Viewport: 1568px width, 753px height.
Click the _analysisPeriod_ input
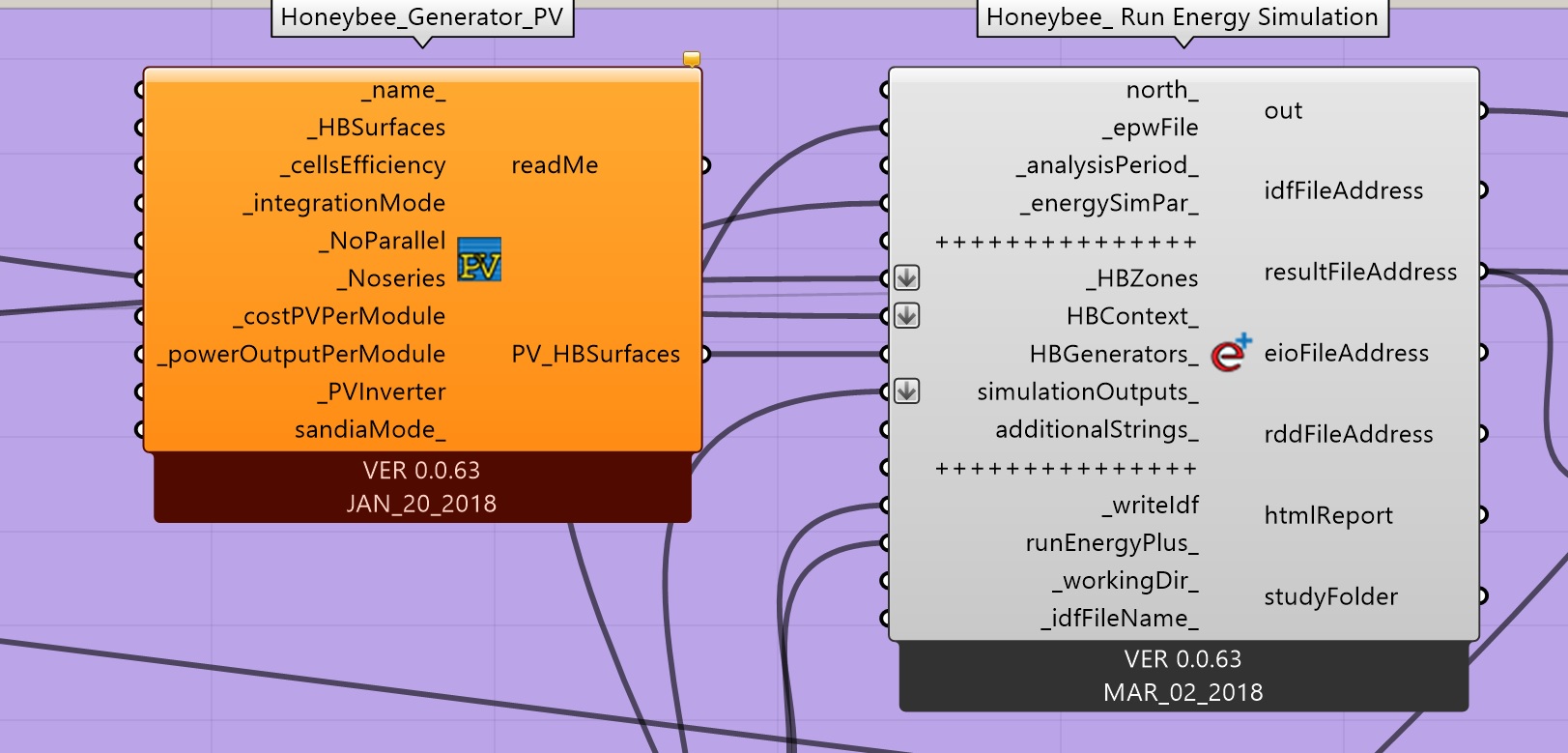coord(1107,165)
